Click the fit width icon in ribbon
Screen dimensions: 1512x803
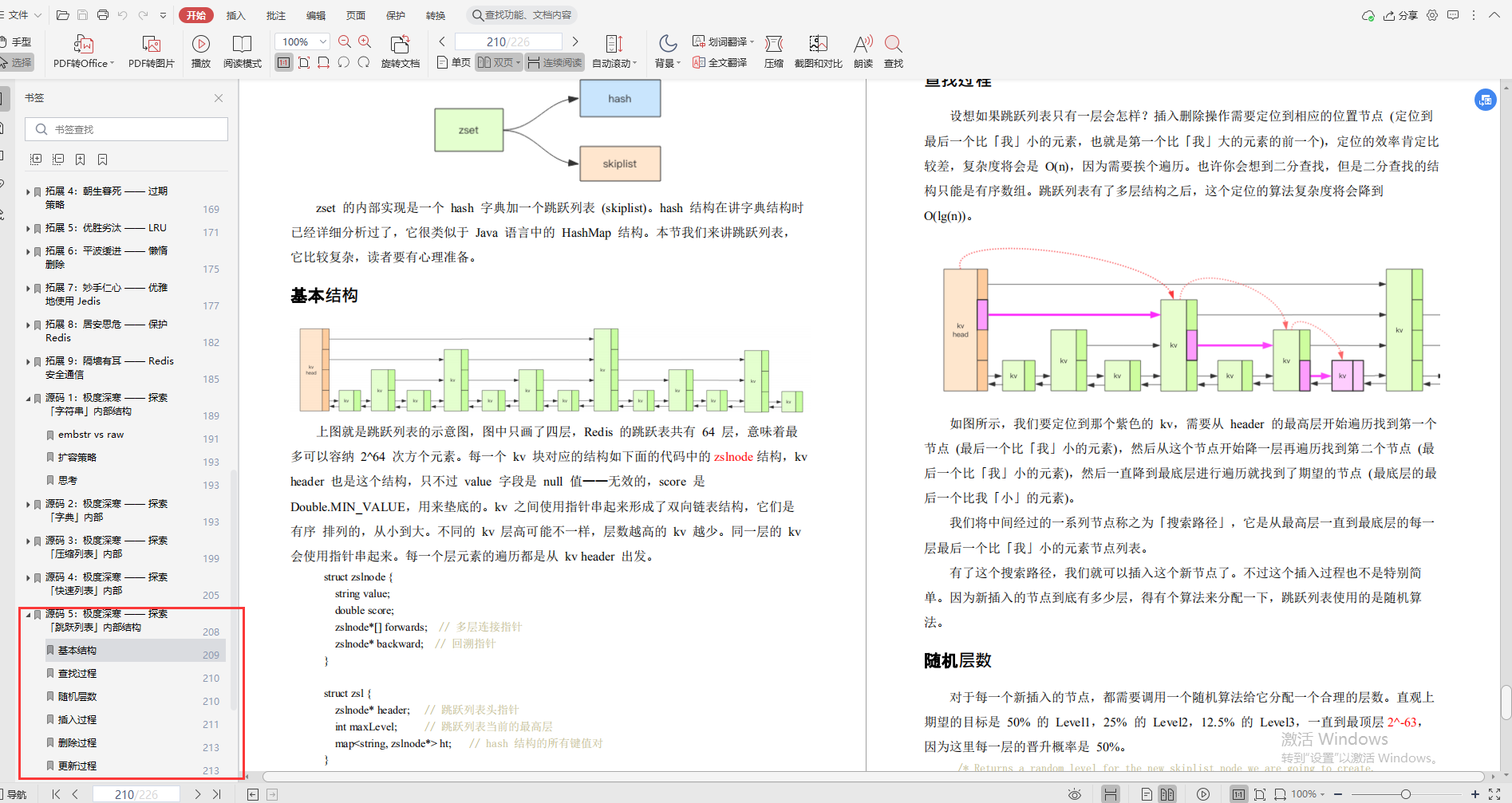pyautogui.click(x=323, y=62)
